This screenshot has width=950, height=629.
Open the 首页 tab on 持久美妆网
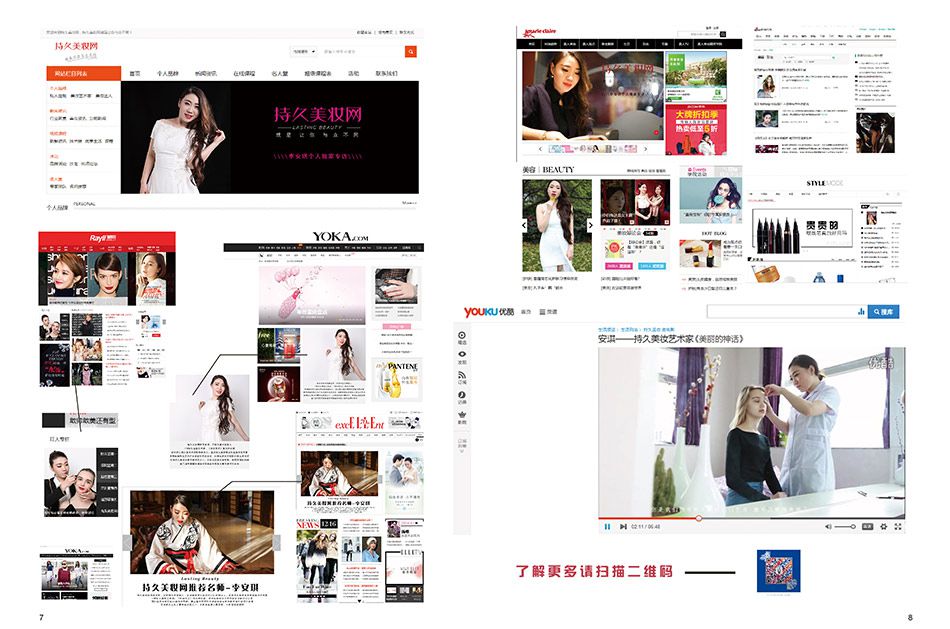click(x=135, y=73)
